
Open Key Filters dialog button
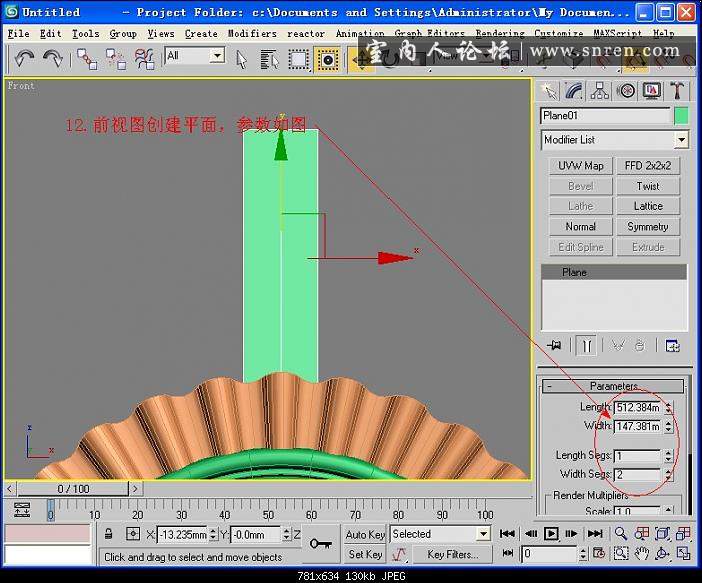pyautogui.click(x=452, y=554)
